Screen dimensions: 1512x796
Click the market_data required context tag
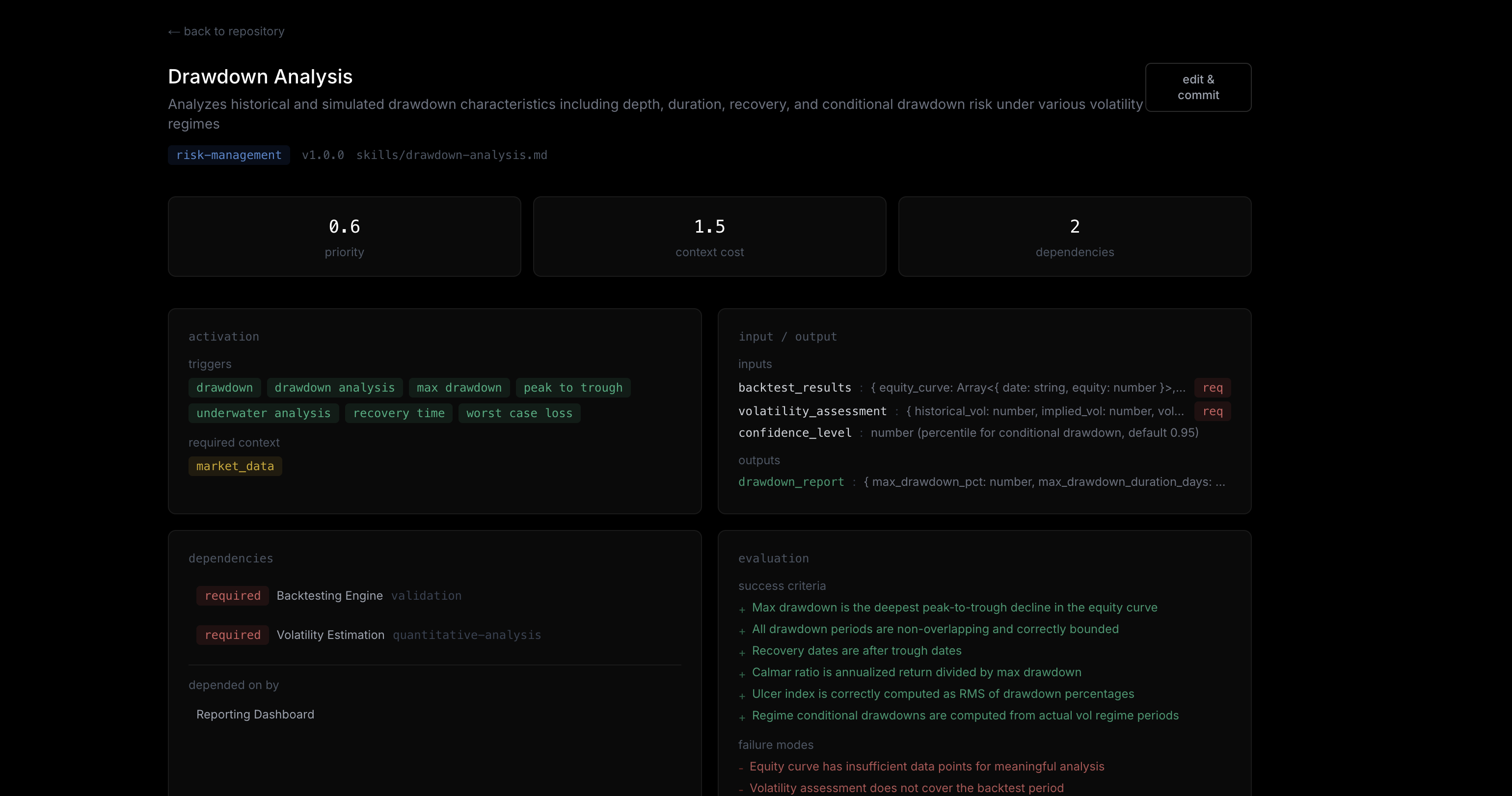[x=235, y=466]
